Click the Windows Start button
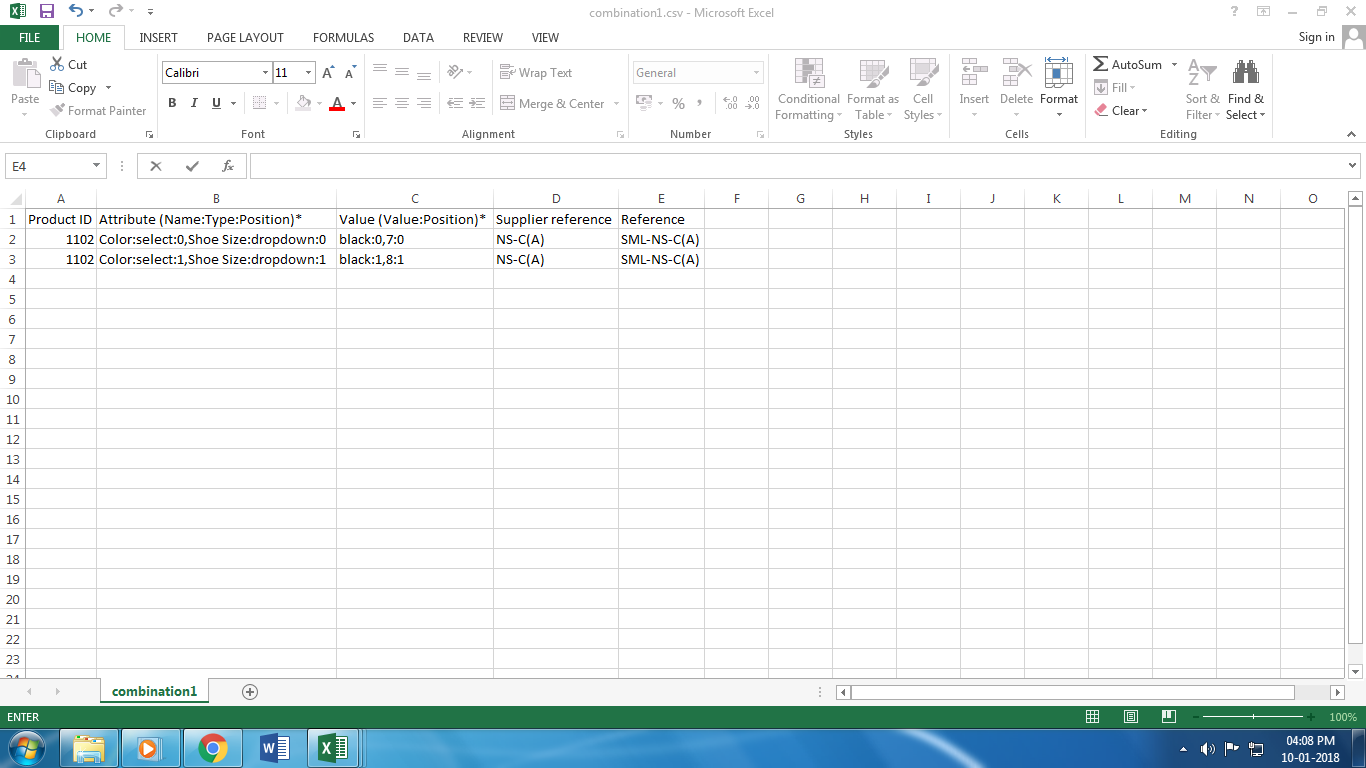 pos(26,747)
